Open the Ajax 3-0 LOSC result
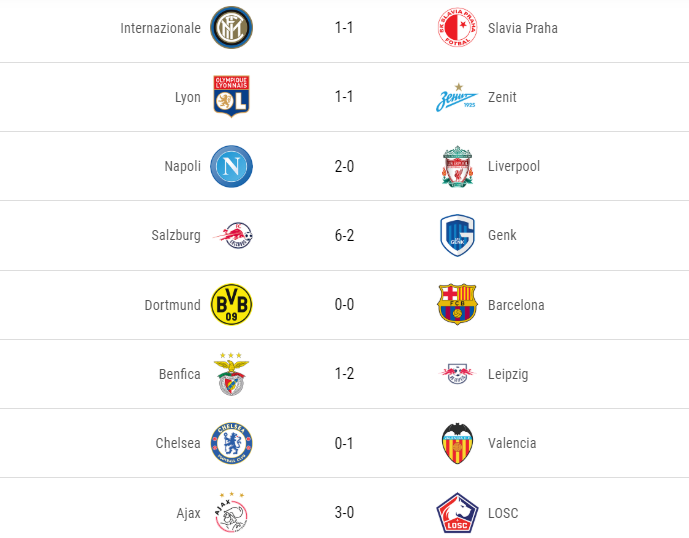This screenshot has height=538, width=689. coord(344,512)
